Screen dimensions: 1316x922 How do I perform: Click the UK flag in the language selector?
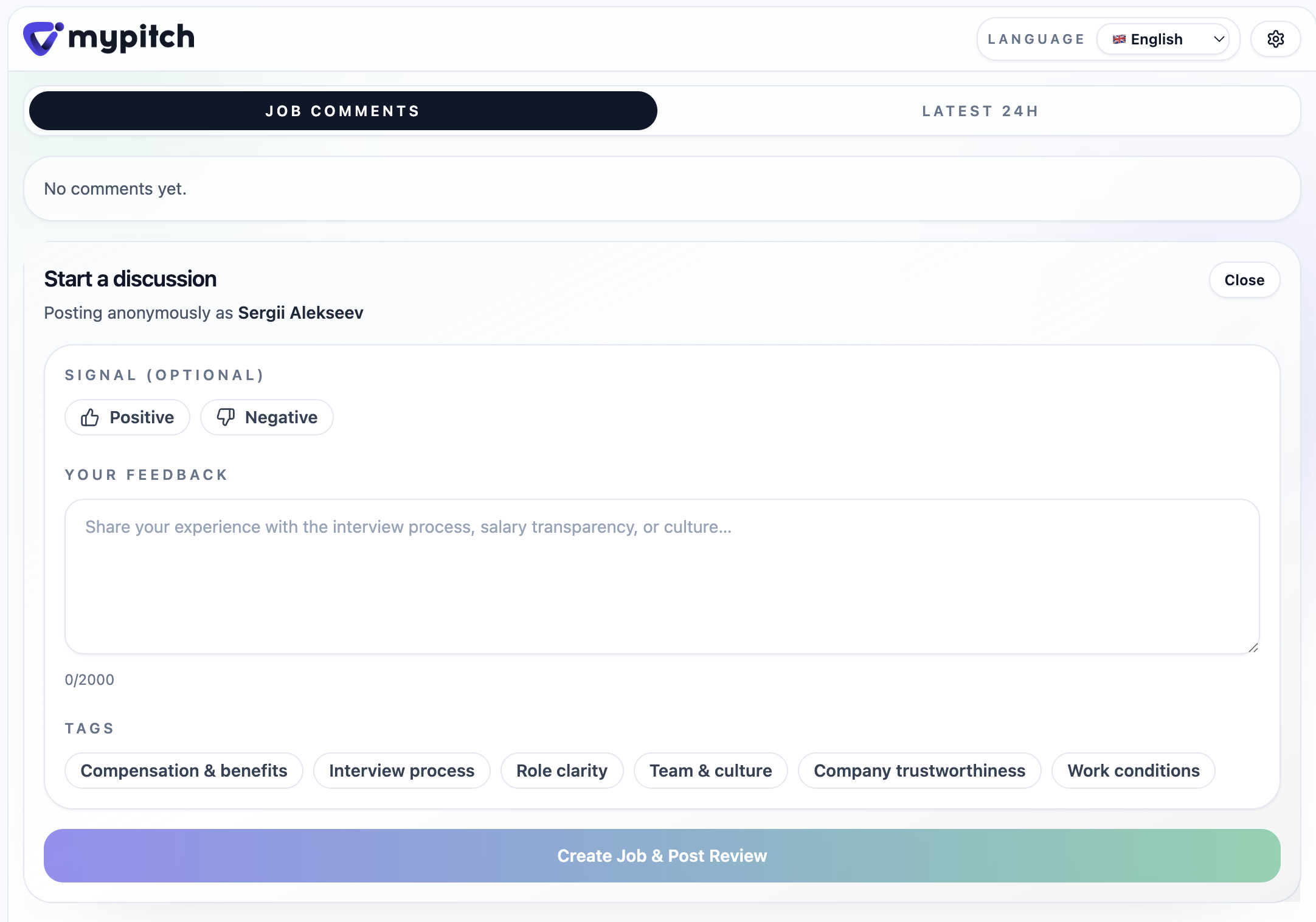[1119, 39]
